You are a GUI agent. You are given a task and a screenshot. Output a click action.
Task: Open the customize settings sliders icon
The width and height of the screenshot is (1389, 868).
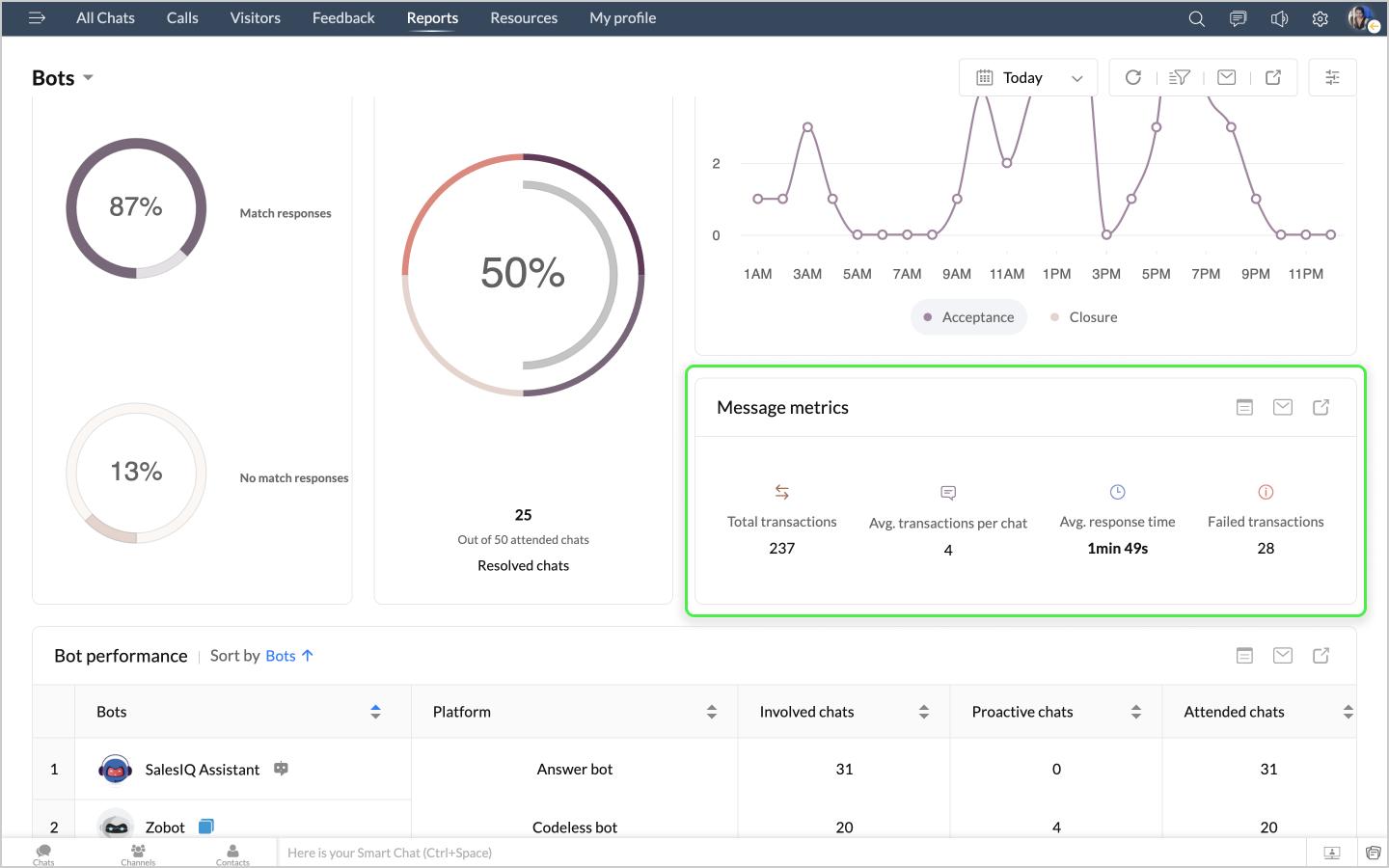1332,78
